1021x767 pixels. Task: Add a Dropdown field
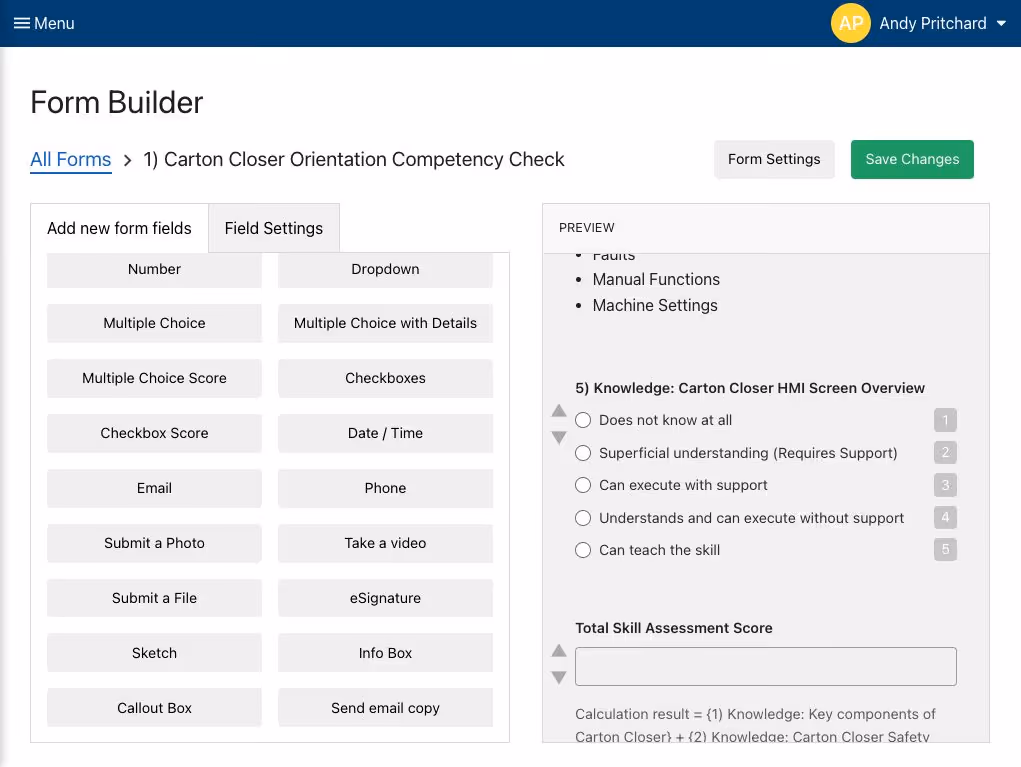pyautogui.click(x=385, y=270)
